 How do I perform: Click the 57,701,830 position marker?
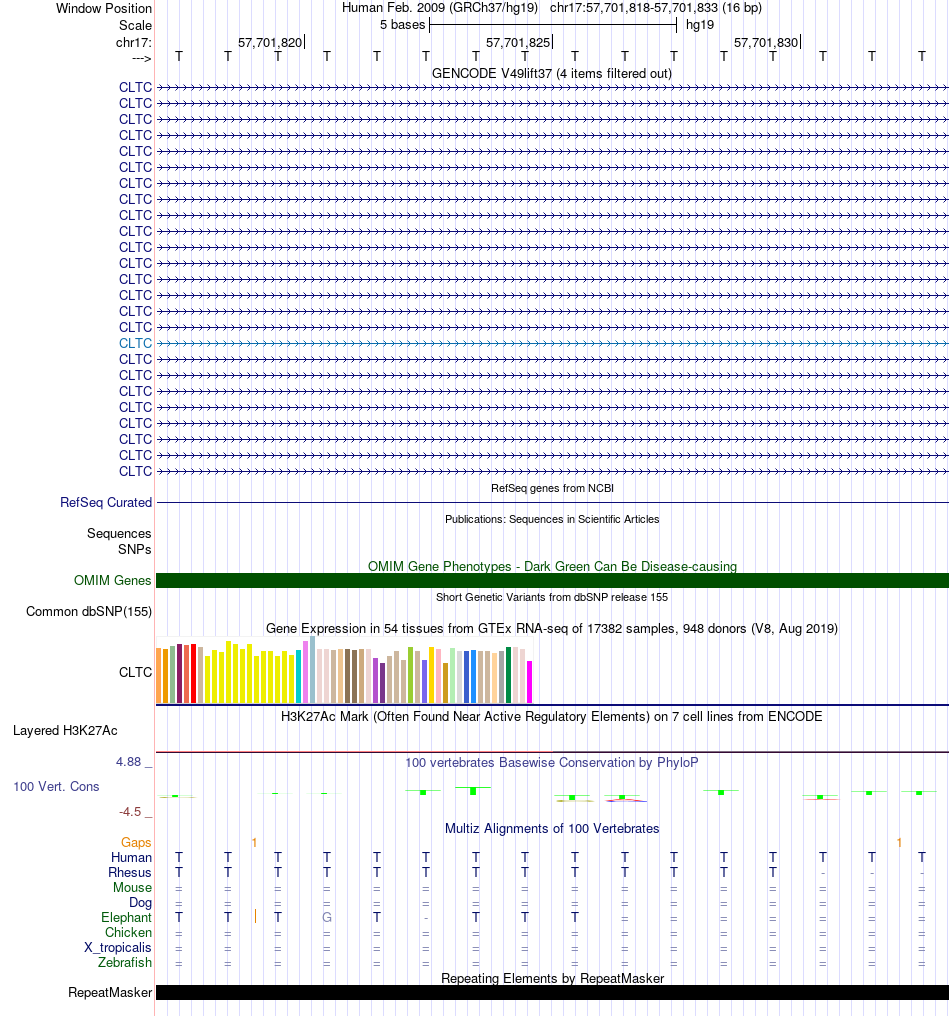coord(766,43)
